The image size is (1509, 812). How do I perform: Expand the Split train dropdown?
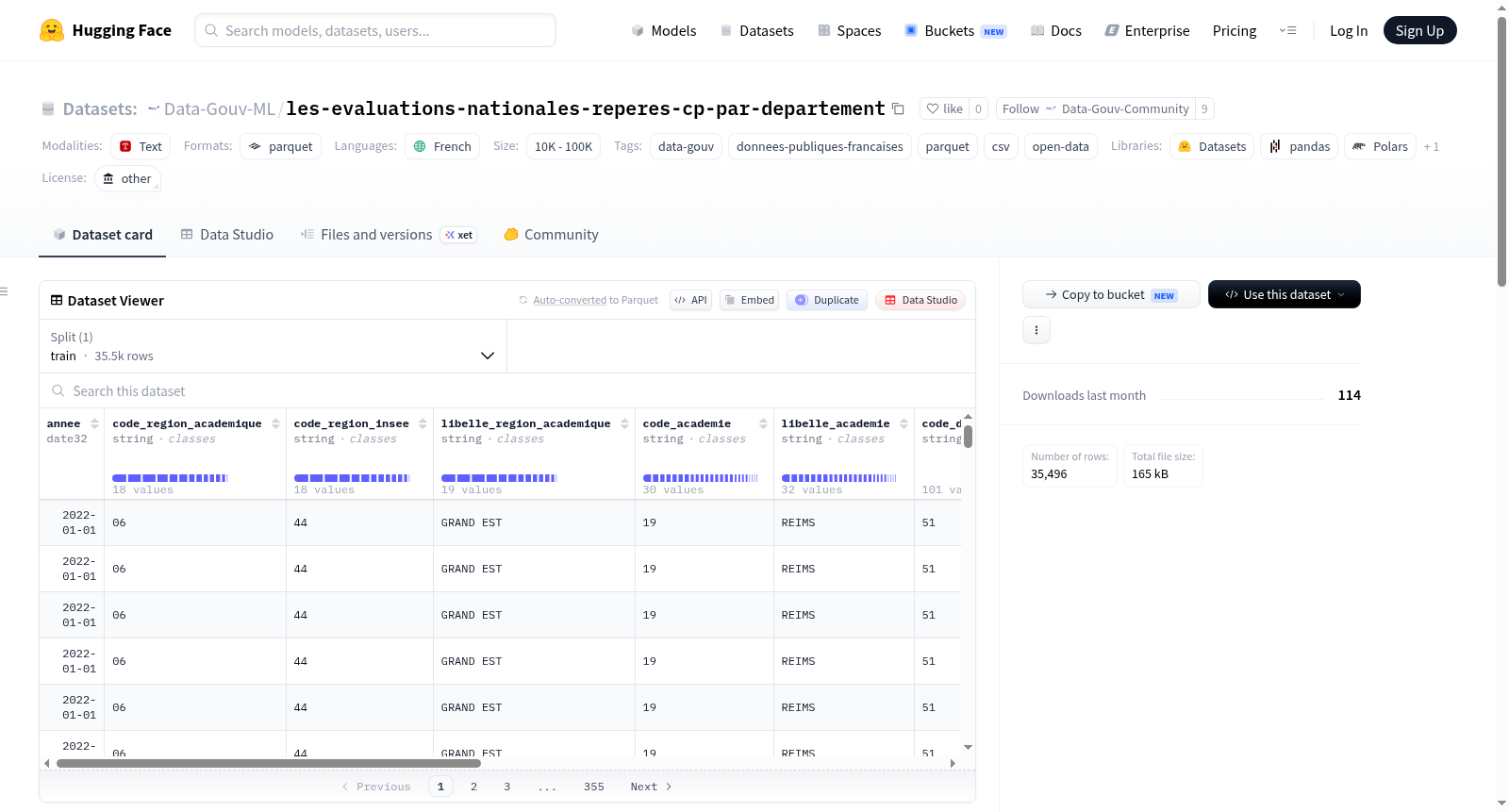click(x=273, y=346)
